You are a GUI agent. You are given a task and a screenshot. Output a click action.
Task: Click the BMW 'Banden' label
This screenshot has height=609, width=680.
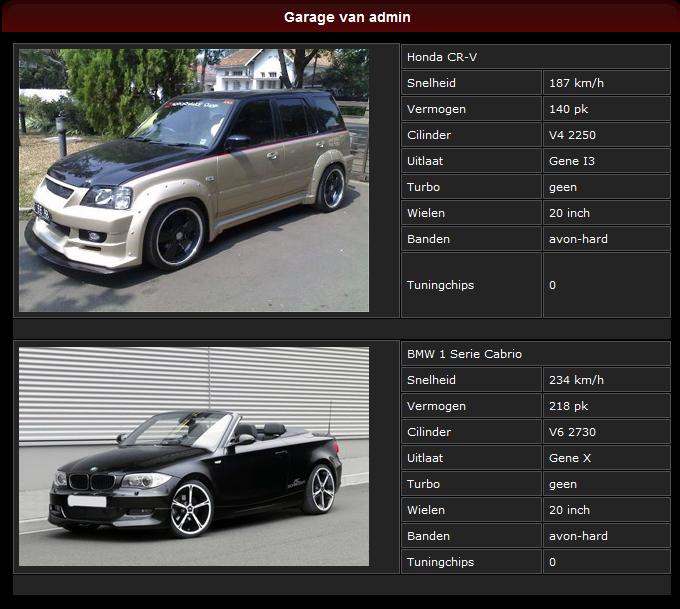(x=428, y=536)
